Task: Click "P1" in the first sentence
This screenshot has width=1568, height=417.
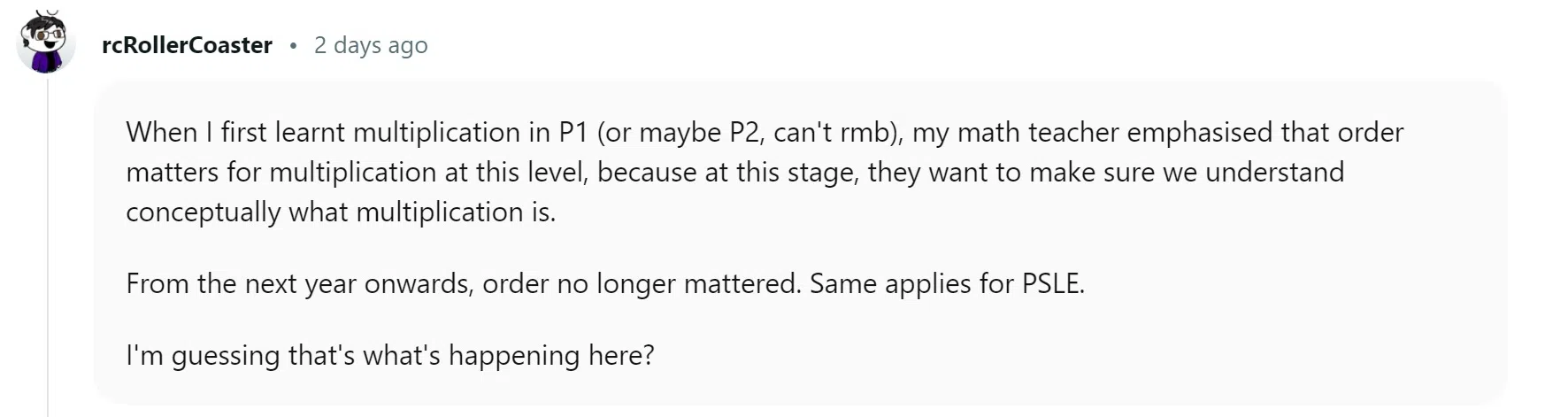Action: click(573, 132)
